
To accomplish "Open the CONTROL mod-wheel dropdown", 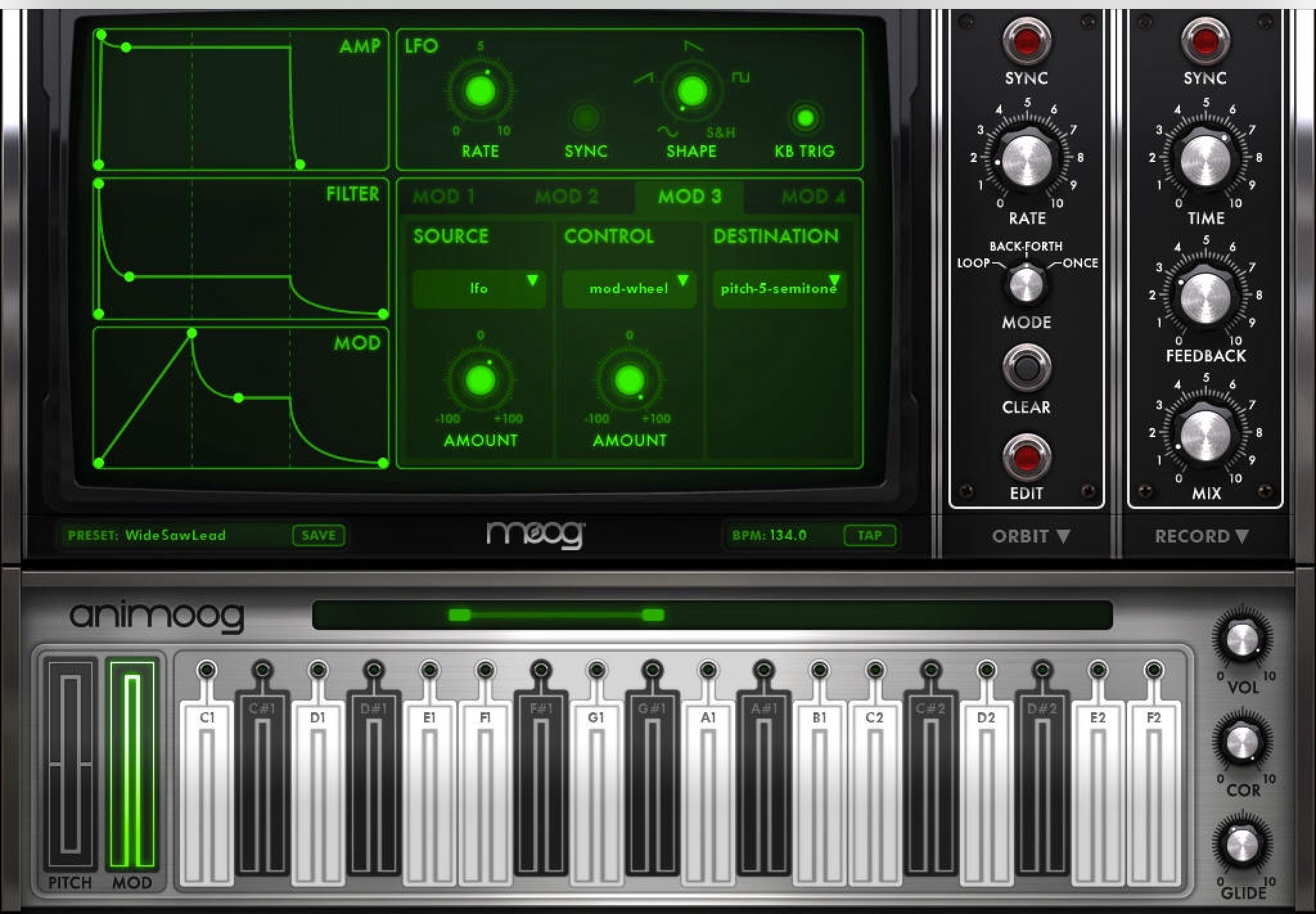I will click(629, 289).
